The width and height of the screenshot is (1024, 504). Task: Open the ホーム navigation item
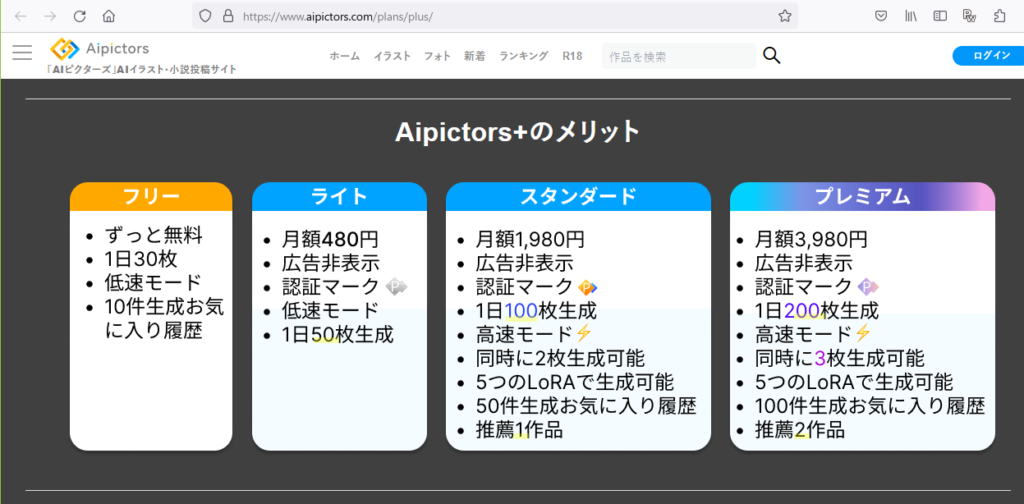pyautogui.click(x=344, y=56)
